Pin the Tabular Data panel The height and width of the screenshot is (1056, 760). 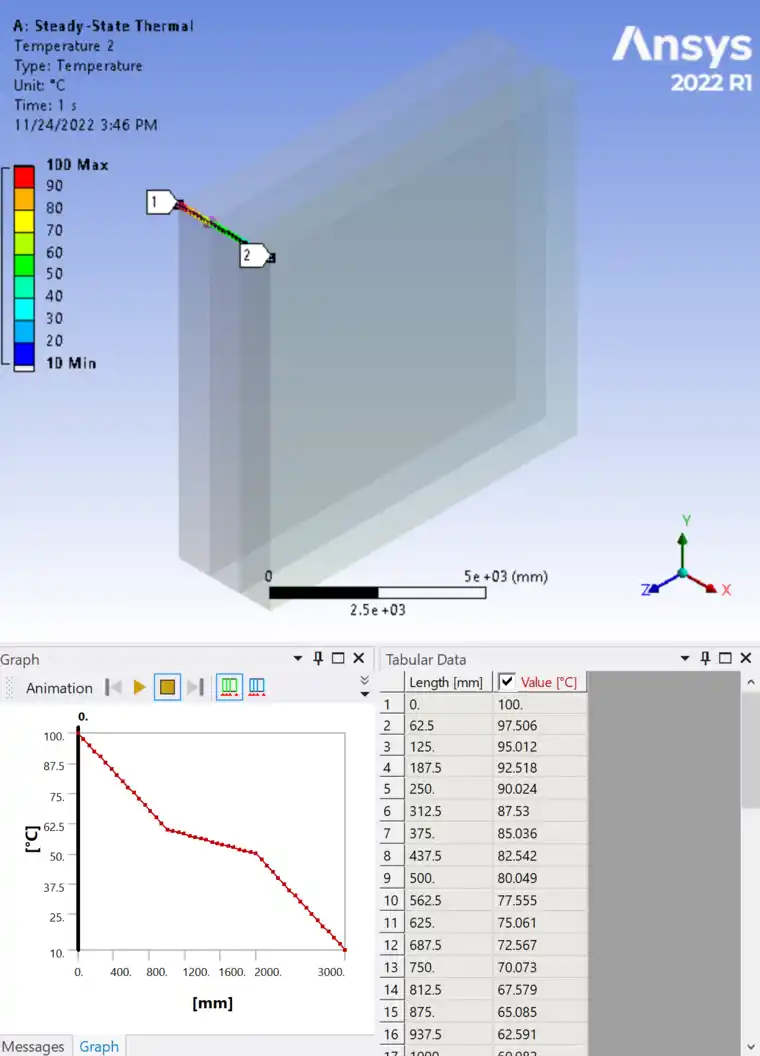705,658
